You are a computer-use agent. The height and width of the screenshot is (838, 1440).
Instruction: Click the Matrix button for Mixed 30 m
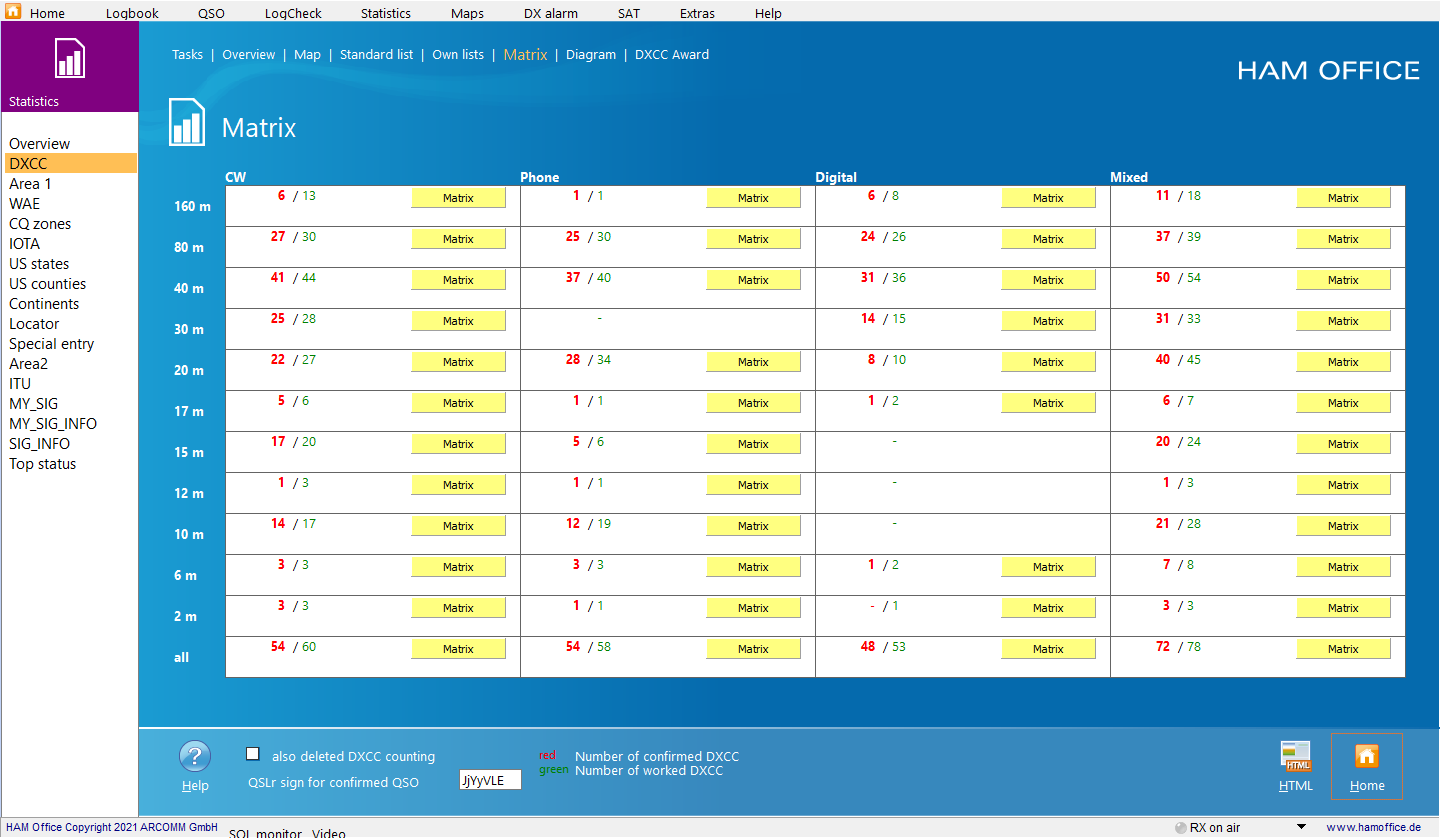click(1343, 321)
